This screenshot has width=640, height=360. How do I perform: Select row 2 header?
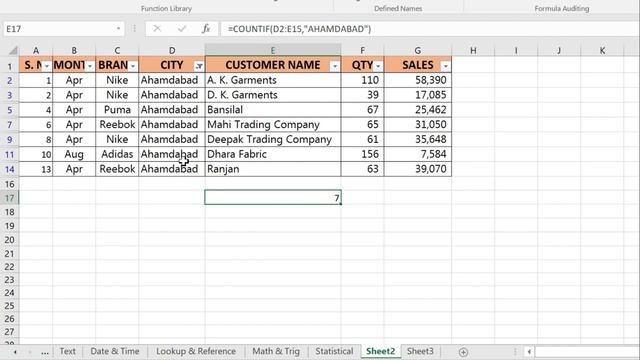pyautogui.click(x=9, y=80)
